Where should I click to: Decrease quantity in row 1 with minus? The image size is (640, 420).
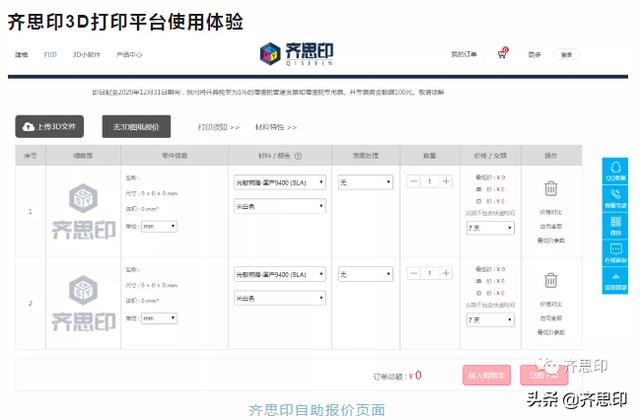[413, 181]
